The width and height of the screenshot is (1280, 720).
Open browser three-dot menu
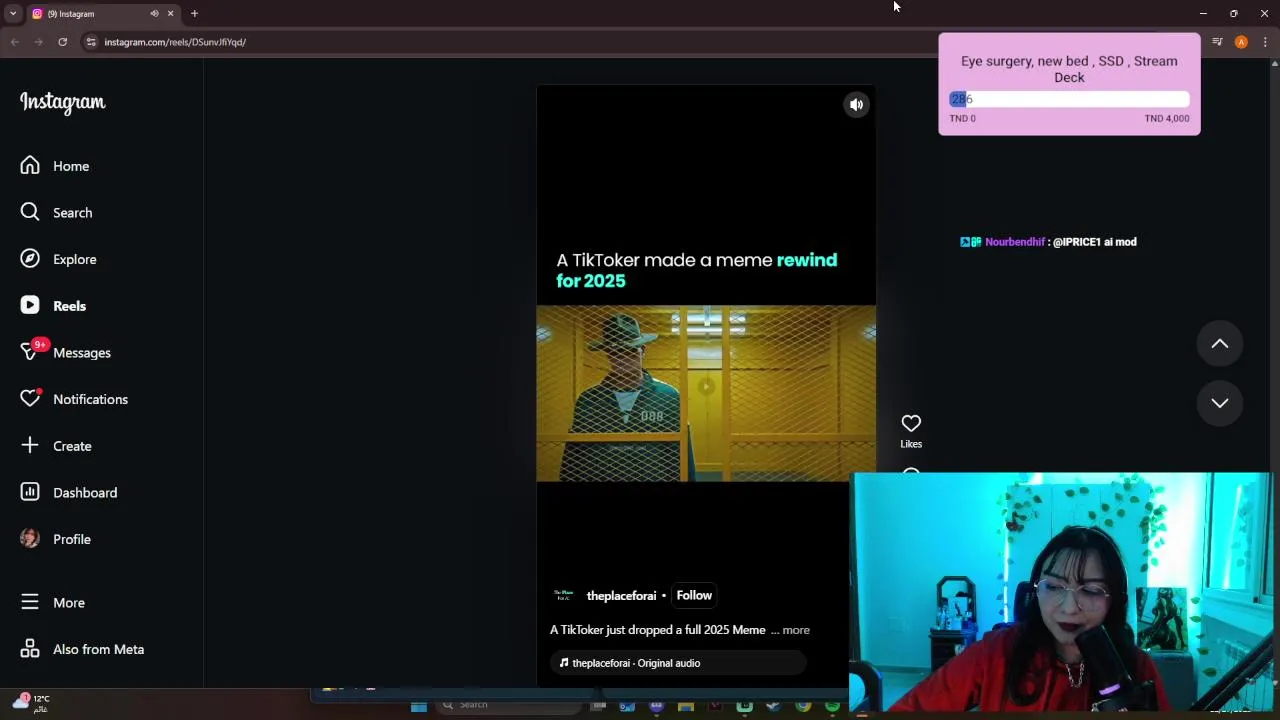pyautogui.click(x=1265, y=42)
